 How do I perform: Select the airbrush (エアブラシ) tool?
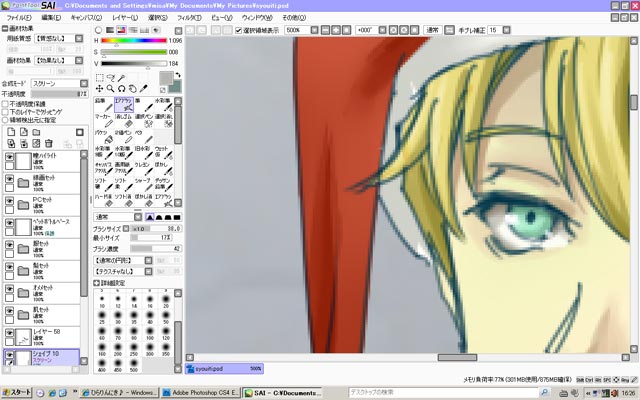tap(124, 104)
